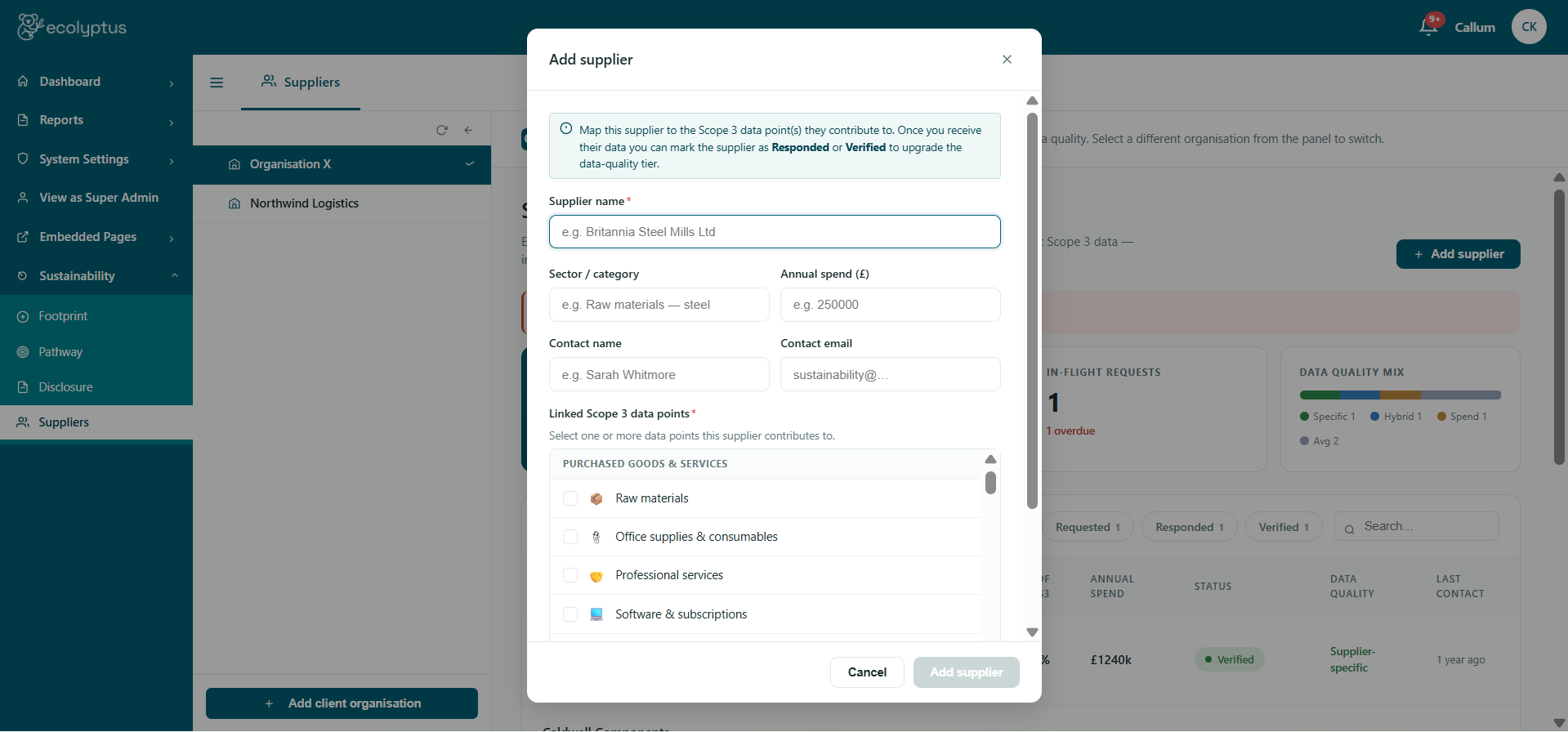Focus the Contact name field
This screenshot has width=1568, height=732.
pyautogui.click(x=659, y=374)
